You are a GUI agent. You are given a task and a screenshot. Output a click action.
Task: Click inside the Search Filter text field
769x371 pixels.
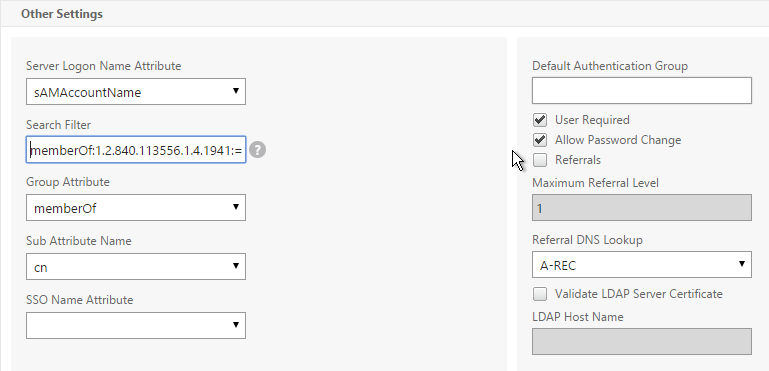tap(136, 150)
